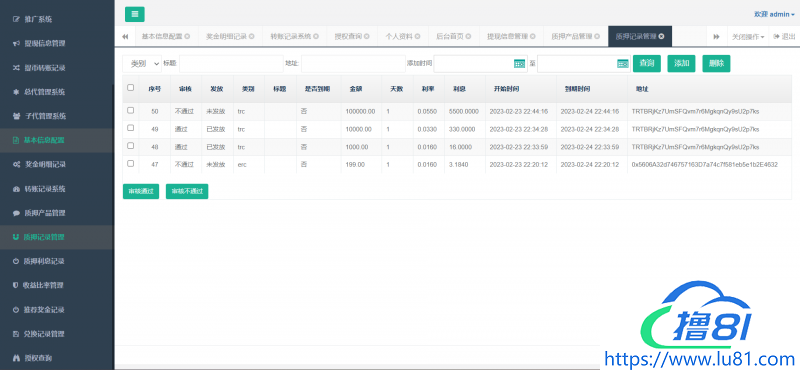
Task: Switch to the 授权查询 tab
Action: (x=352, y=37)
